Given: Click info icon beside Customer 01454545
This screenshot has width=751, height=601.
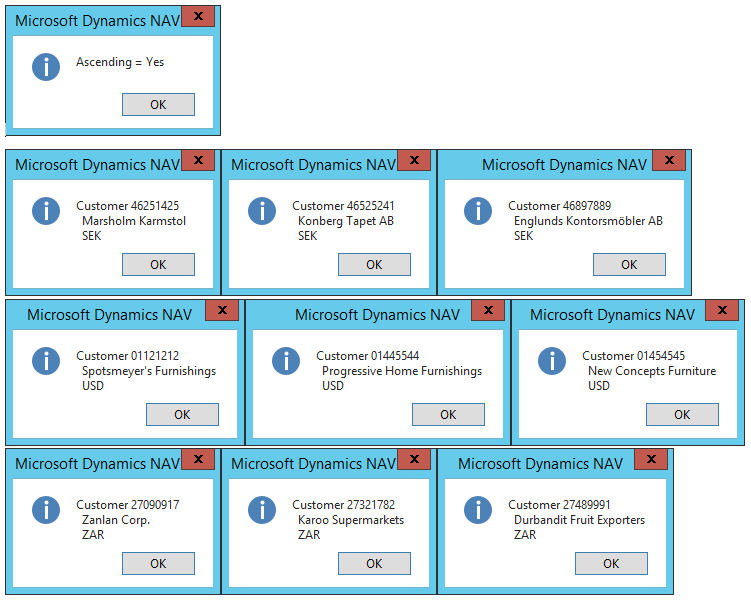Looking at the screenshot, I should (x=552, y=361).
